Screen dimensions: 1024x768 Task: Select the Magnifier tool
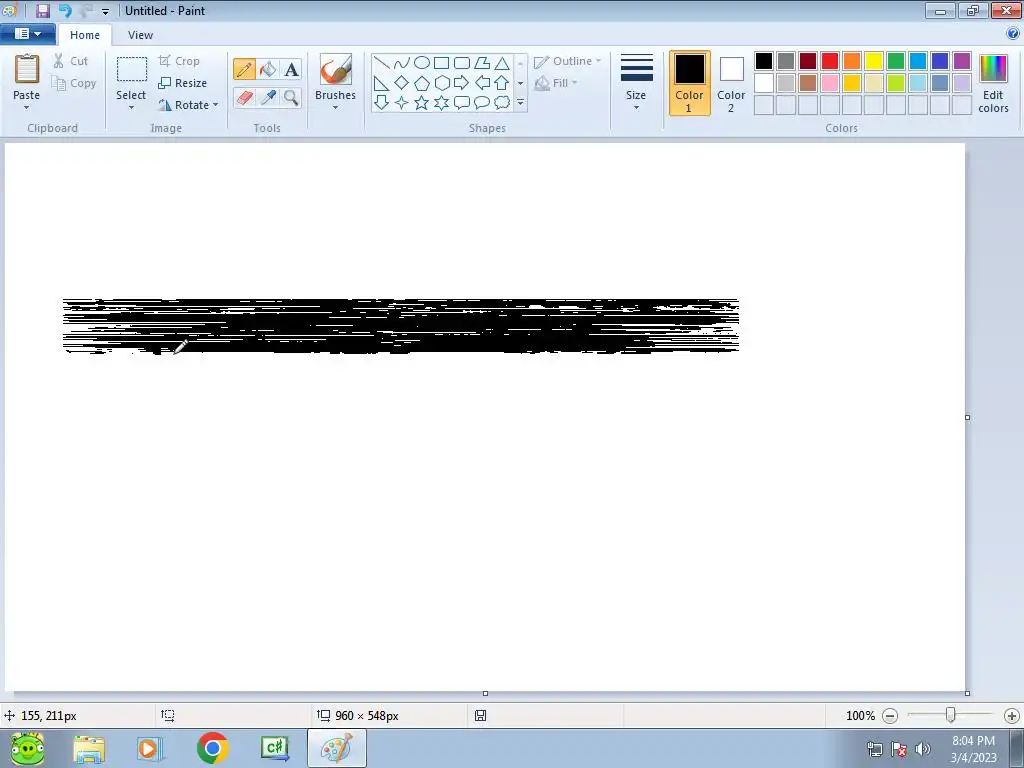(x=291, y=98)
